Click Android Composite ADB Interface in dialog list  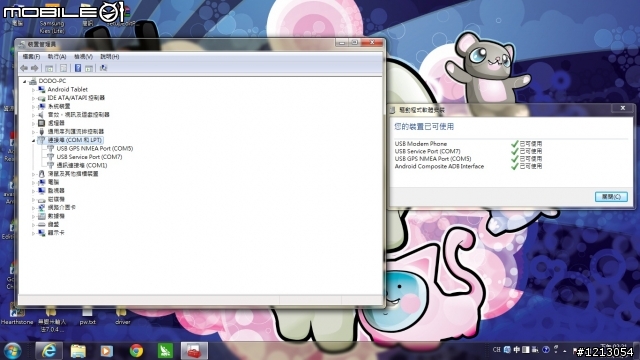(439, 167)
